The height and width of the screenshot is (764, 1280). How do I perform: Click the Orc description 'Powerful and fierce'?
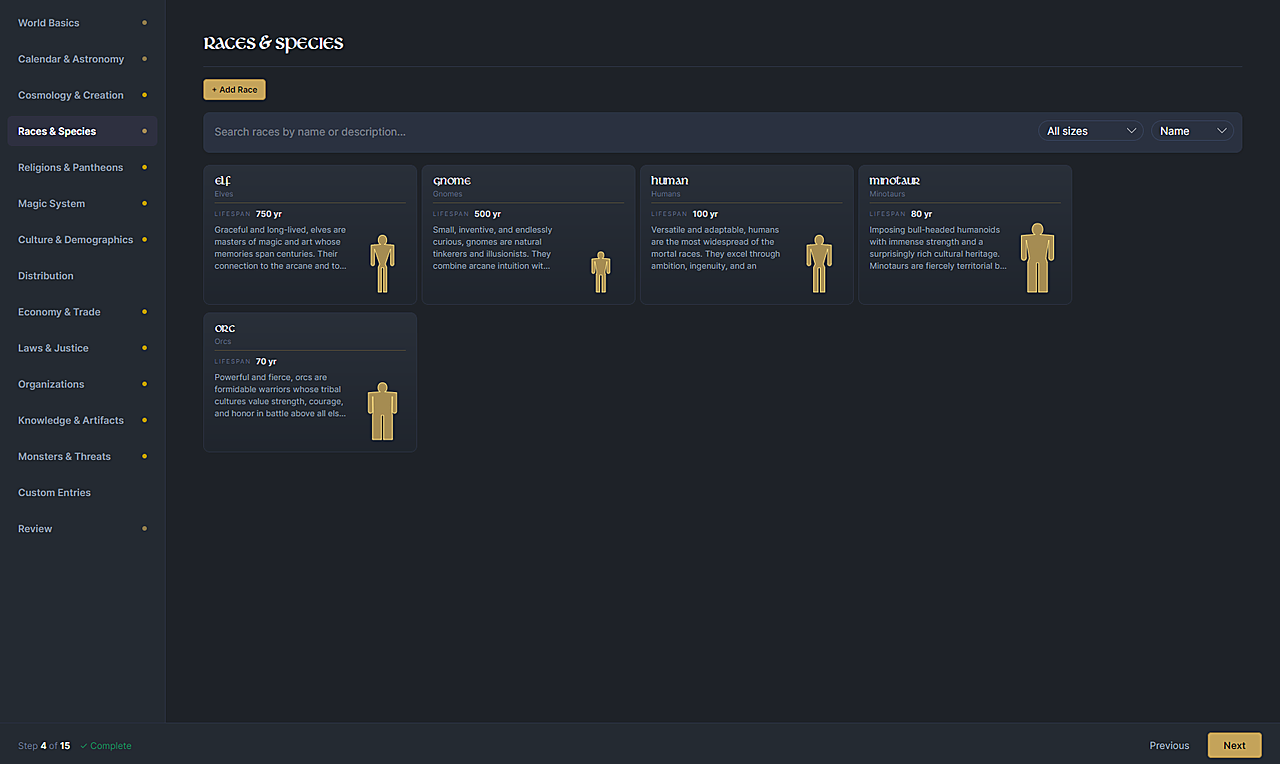tap(281, 395)
